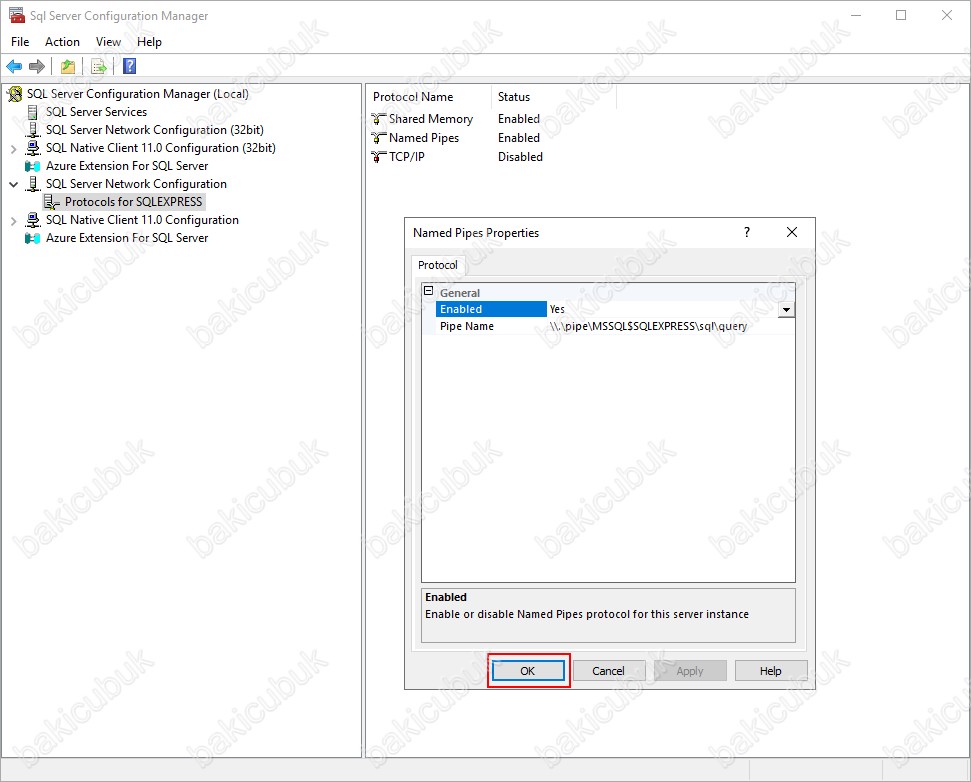The height and width of the screenshot is (782, 971).
Task: Click the blue Help toolbar icon
Action: coord(129,66)
